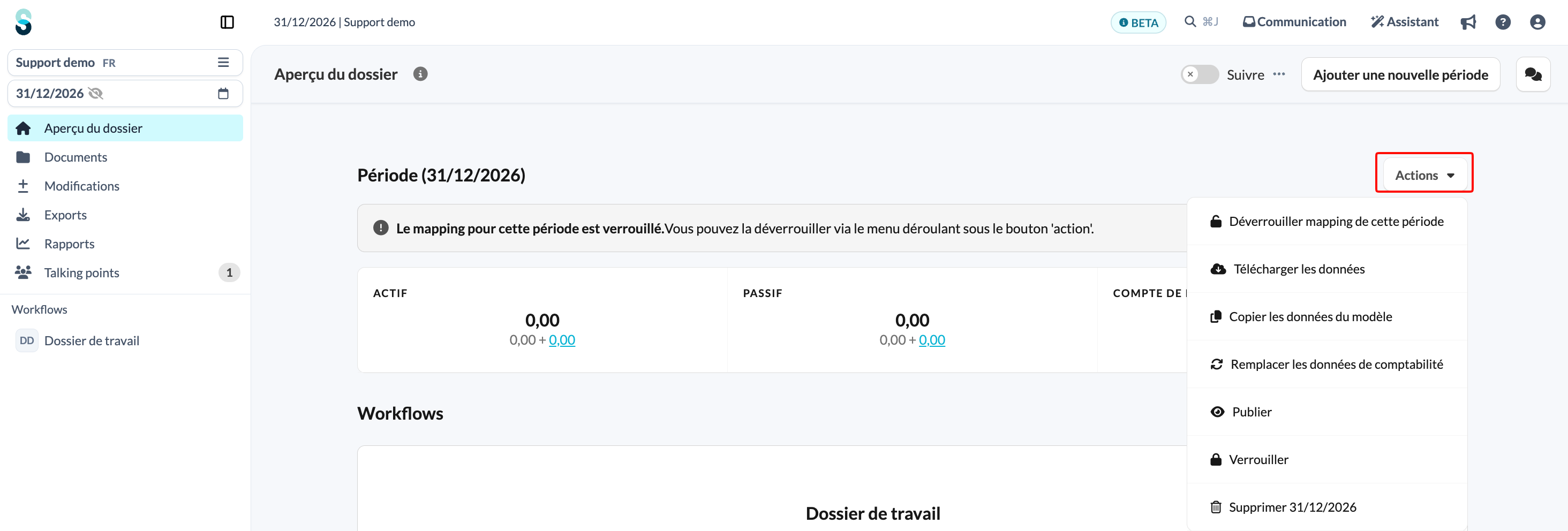Open Dossier de travail workflow in sidebar
The height and width of the screenshot is (531, 1568).
click(91, 340)
